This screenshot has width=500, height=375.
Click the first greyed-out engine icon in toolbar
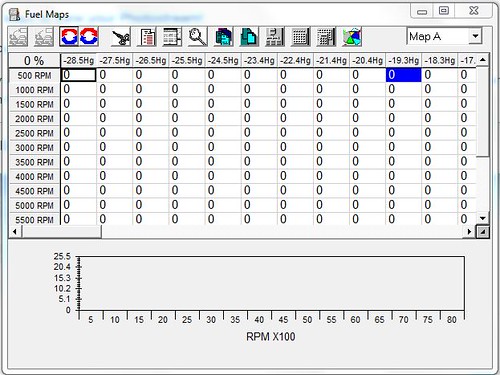(x=18, y=37)
